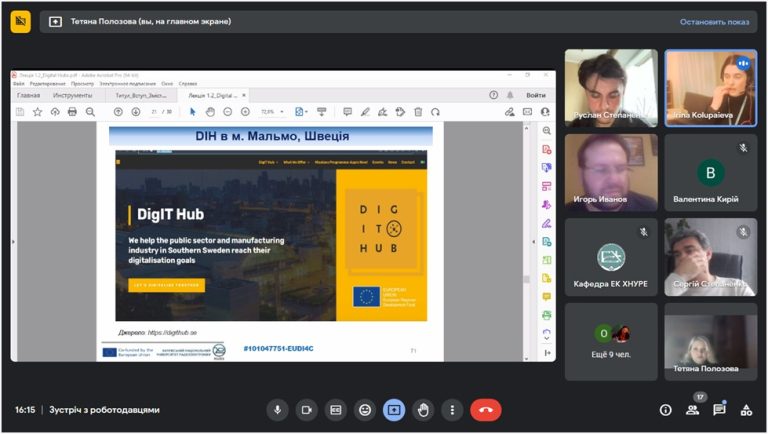Click Остановить показ to stop presenting
Viewport: 768px width, 434px height.
[714, 22]
